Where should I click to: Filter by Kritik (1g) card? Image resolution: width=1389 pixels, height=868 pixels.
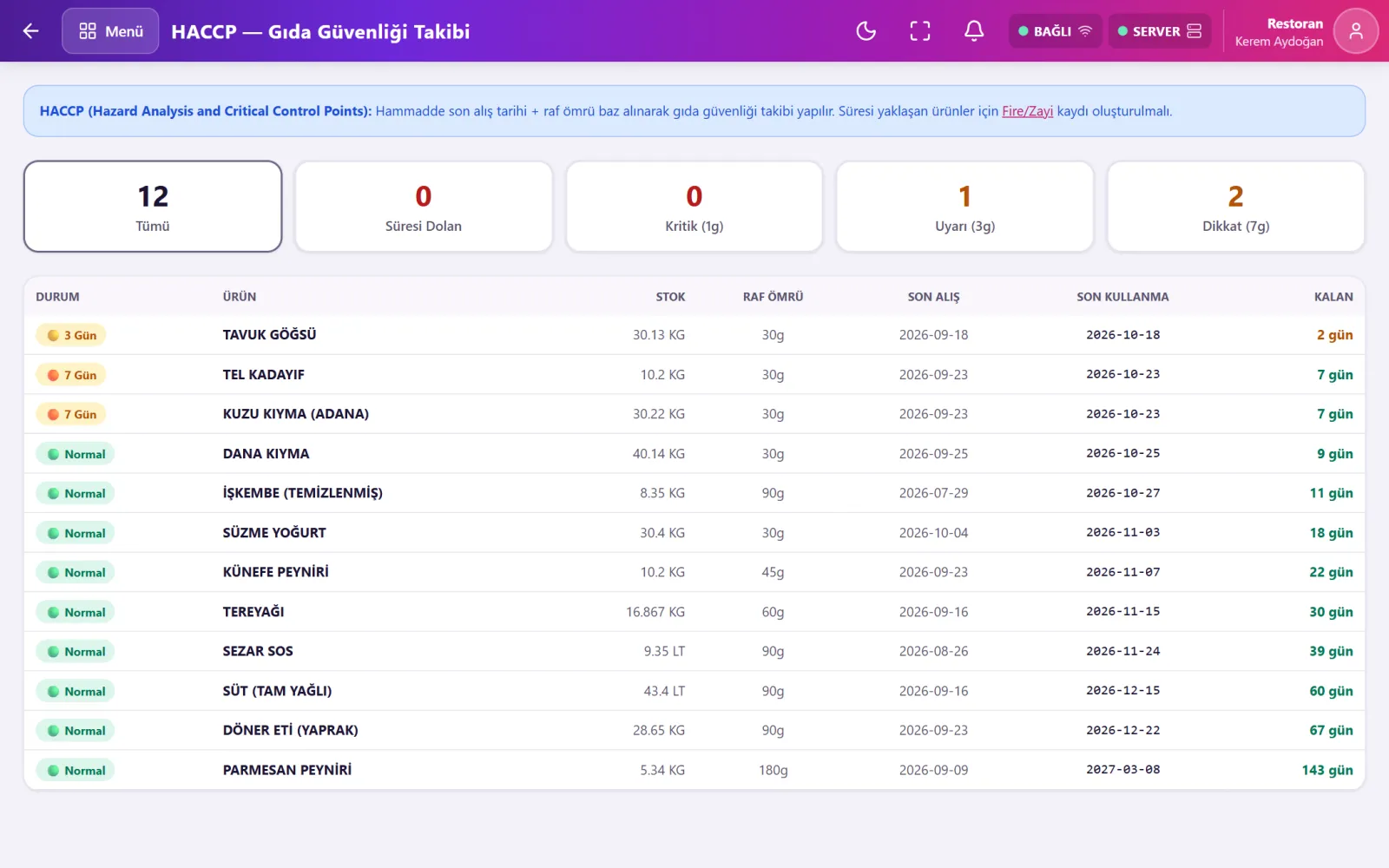click(694, 207)
